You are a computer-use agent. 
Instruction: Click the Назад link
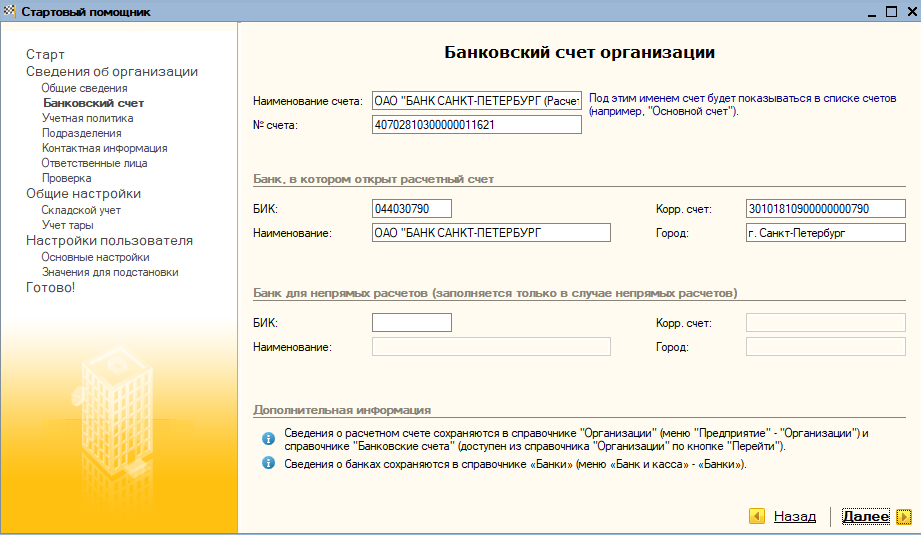click(795, 516)
